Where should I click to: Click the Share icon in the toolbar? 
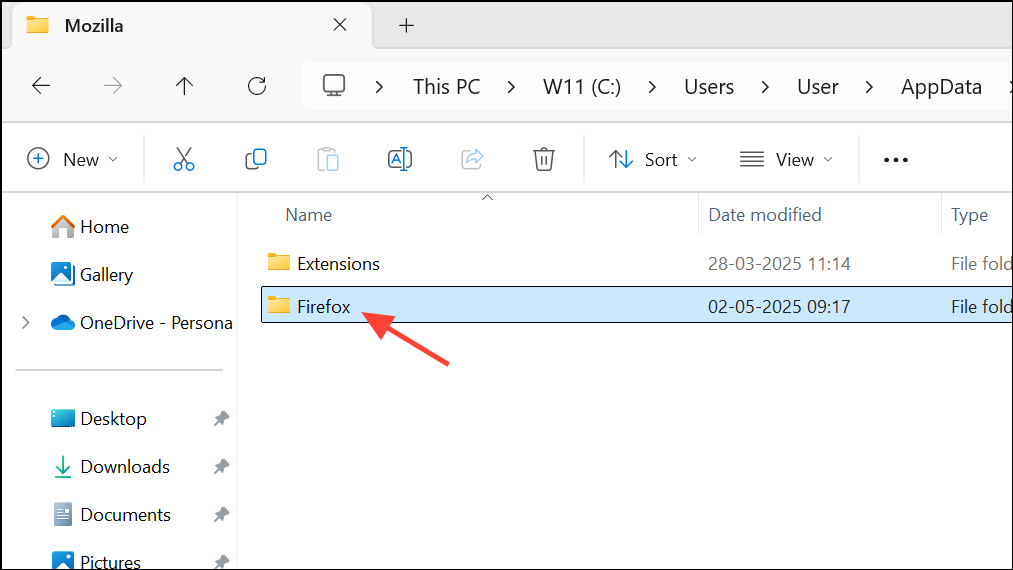[x=472, y=159]
